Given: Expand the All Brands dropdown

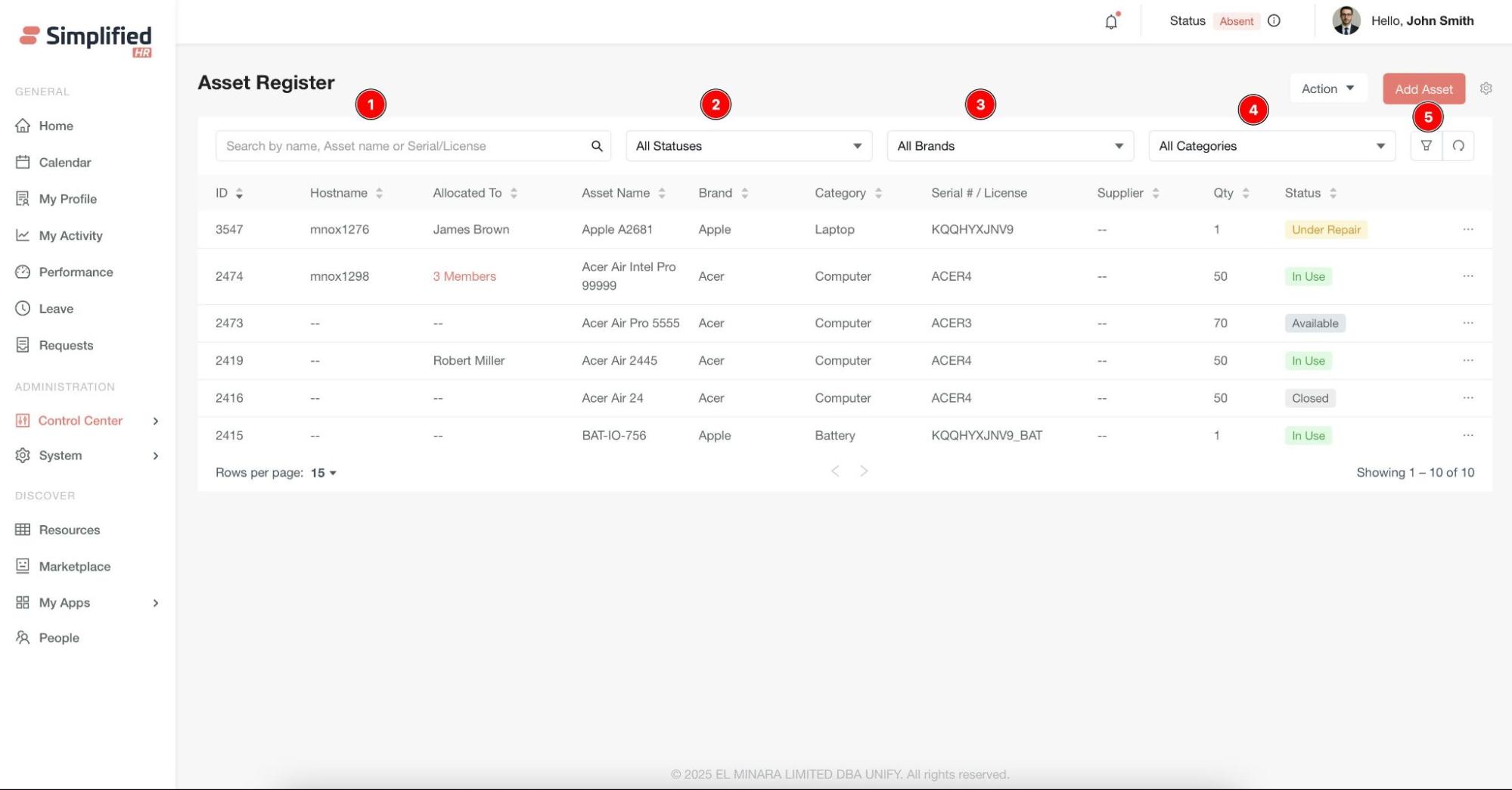Looking at the screenshot, I should [x=1010, y=146].
